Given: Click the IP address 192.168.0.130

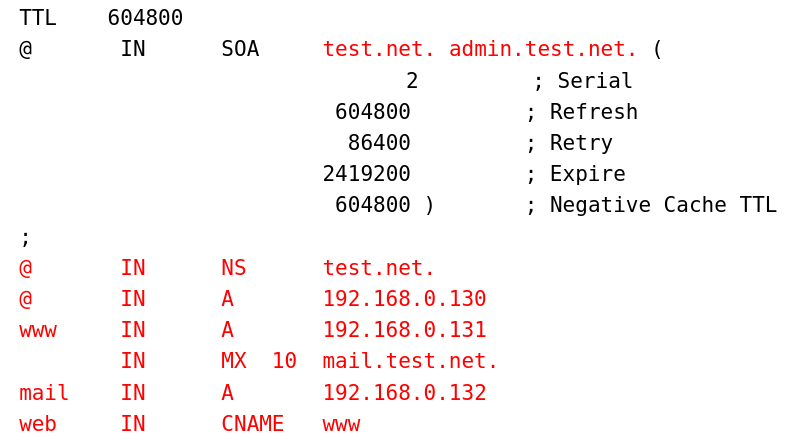Looking at the screenshot, I should point(404,299).
